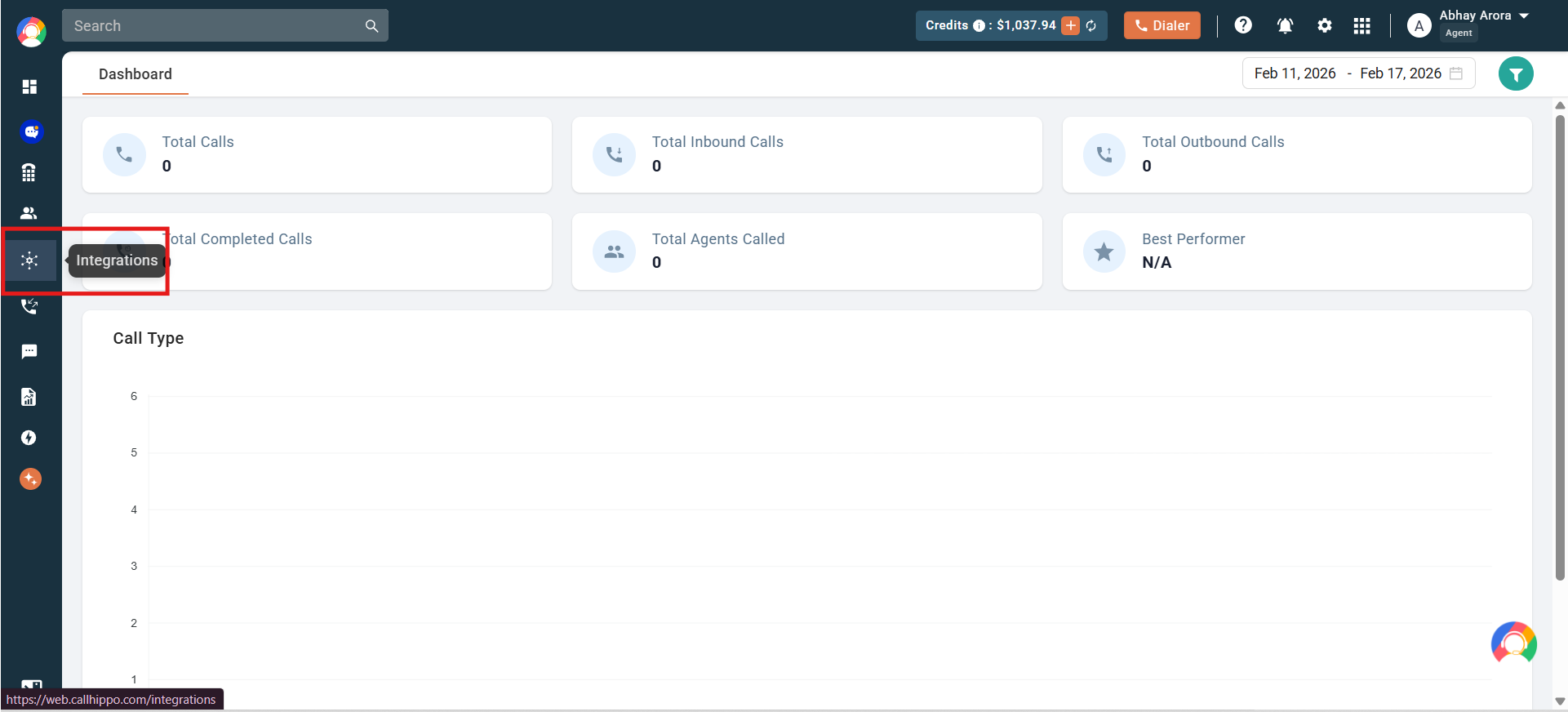Open the notifications bell icon

pos(1285,25)
